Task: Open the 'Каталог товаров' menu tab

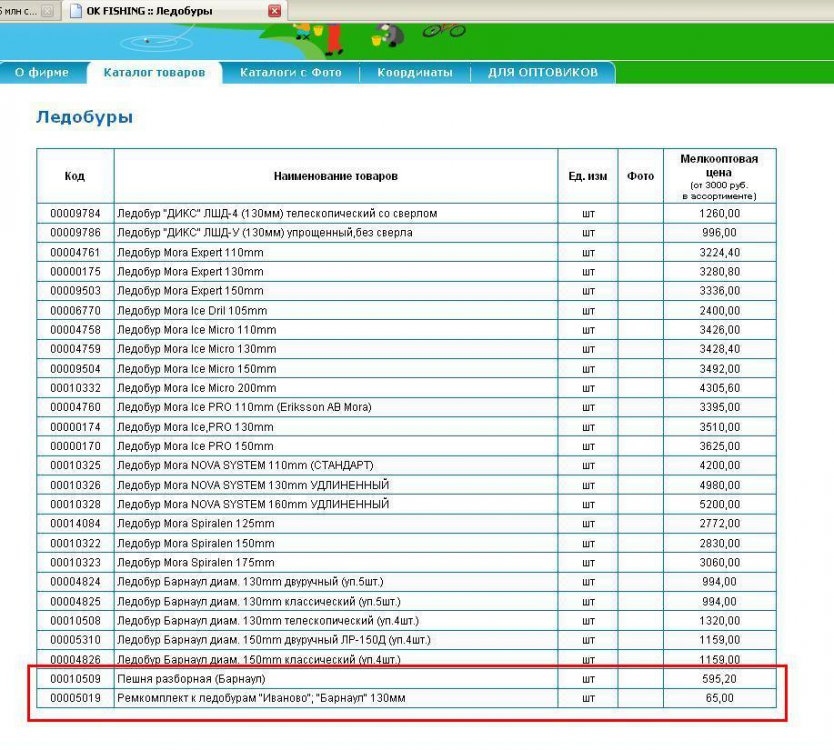Action: [x=154, y=72]
